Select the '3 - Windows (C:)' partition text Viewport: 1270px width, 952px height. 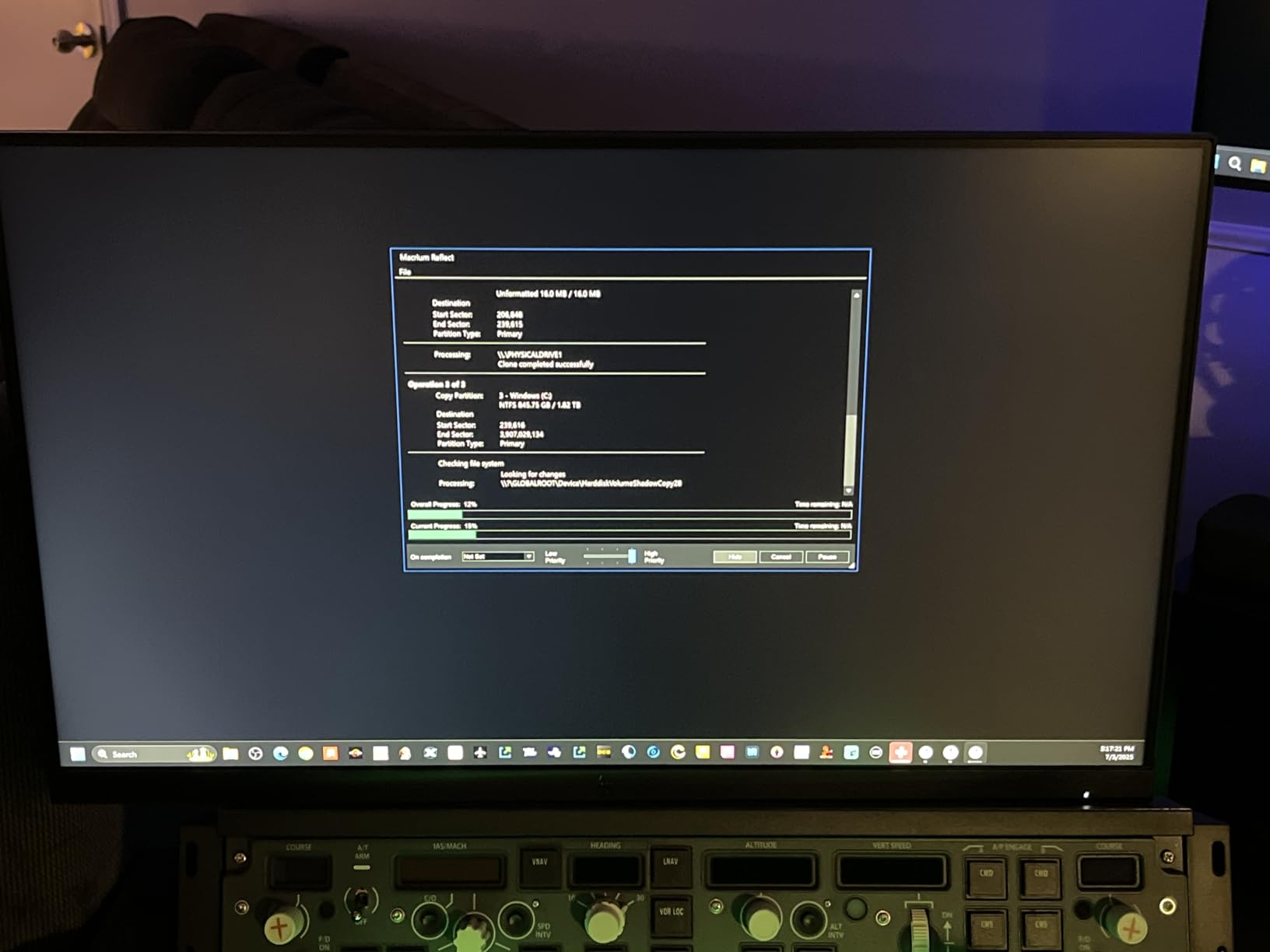click(525, 395)
